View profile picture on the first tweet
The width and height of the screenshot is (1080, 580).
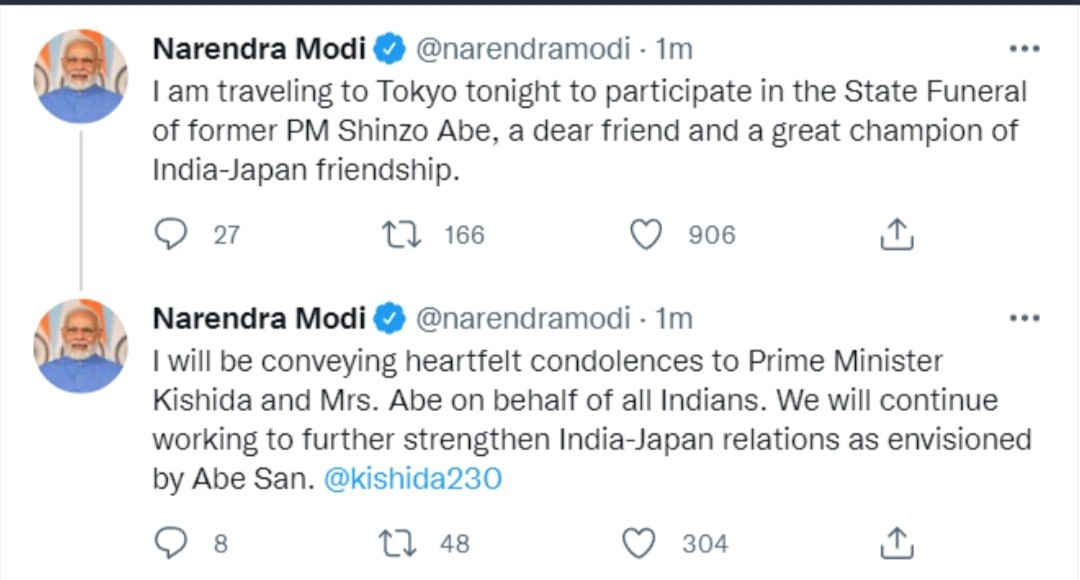(81, 76)
